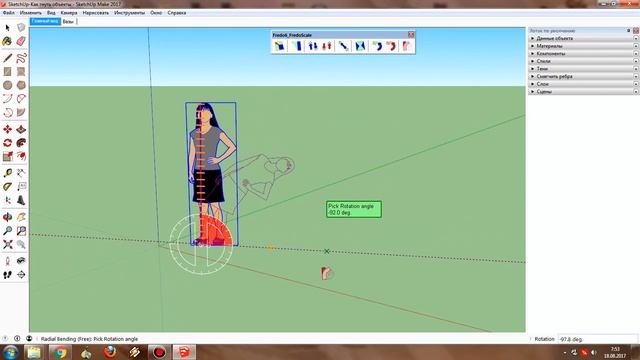Open the Нарисовать menu
Screen dimensions: 640x360
(x=96, y=13)
